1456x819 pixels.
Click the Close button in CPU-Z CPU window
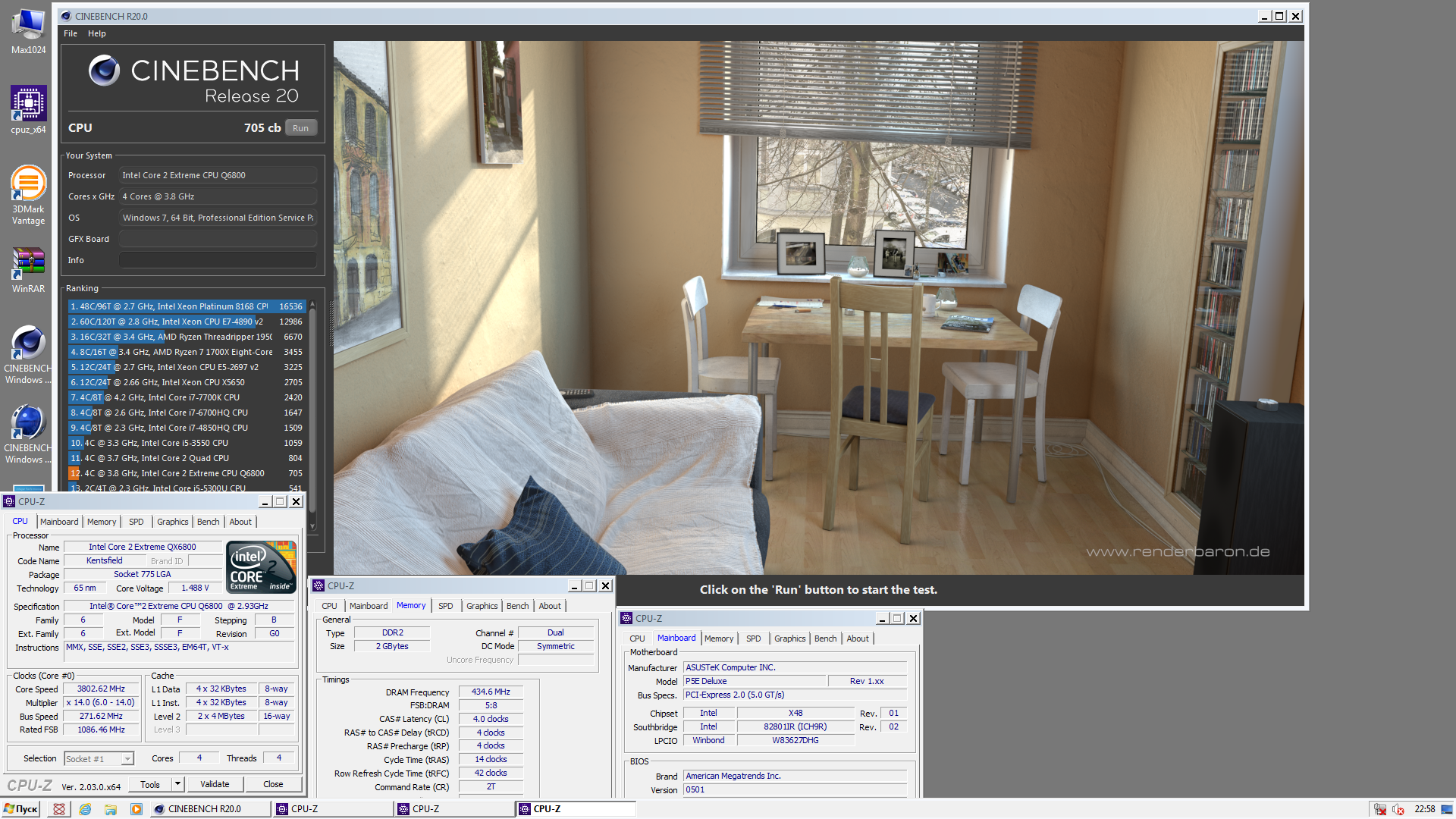coord(273,784)
